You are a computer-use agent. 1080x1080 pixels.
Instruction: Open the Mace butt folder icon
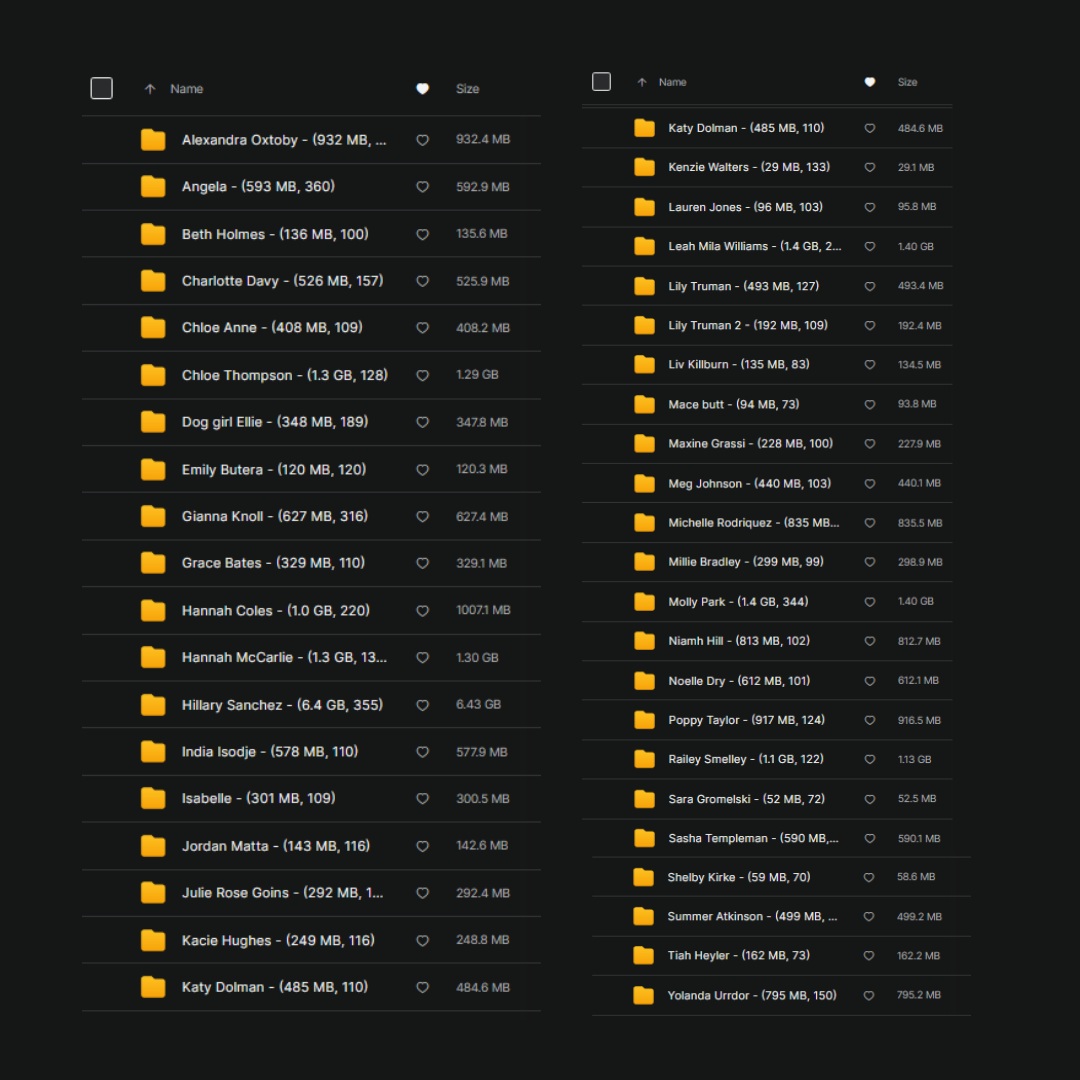(x=644, y=405)
